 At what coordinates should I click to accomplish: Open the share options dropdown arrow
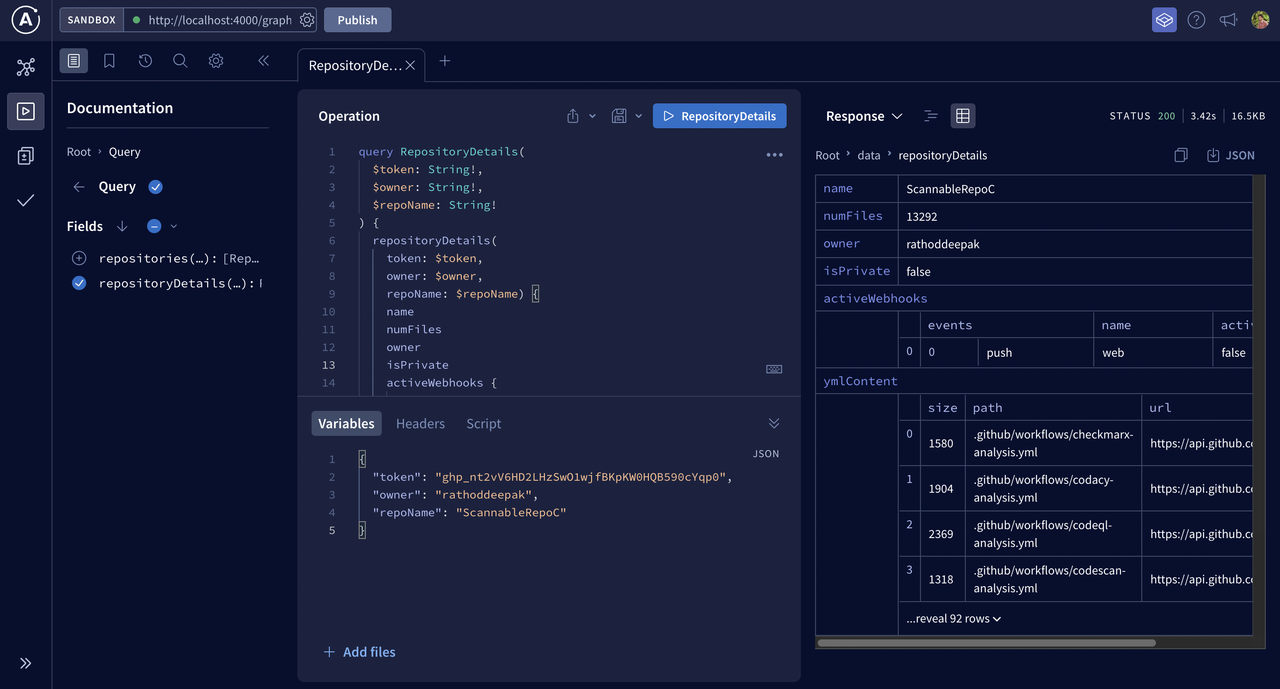pos(592,116)
